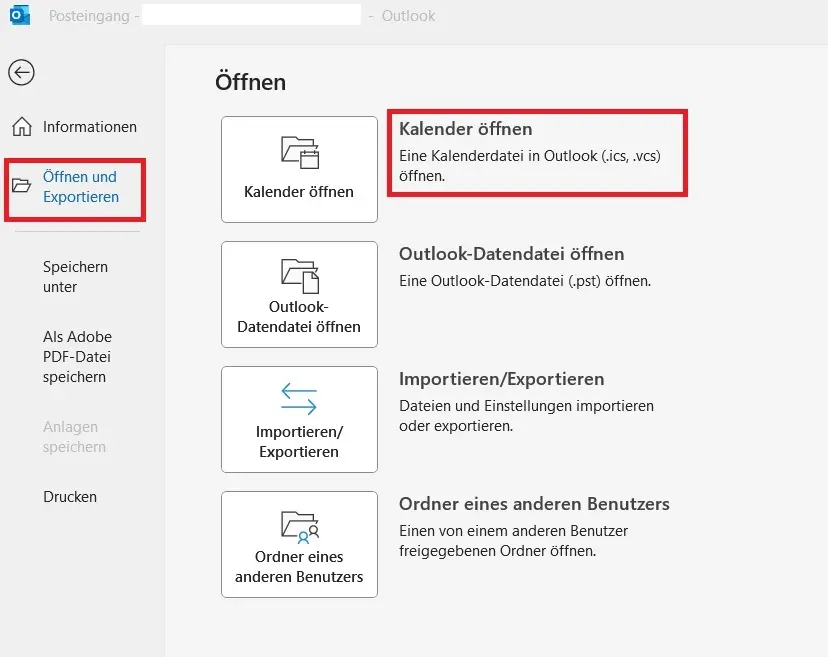
Task: Open an Outlook data file (.pst)
Action: coord(297,293)
